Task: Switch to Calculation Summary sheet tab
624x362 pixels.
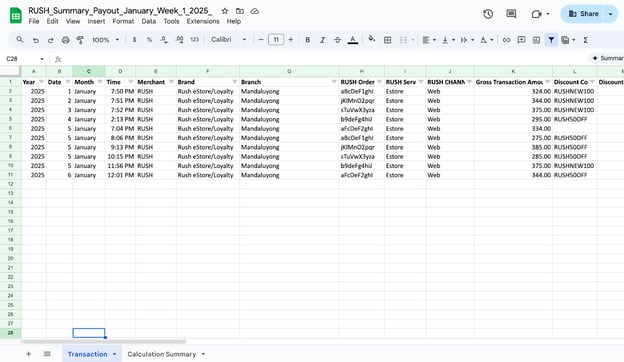Action: tap(162, 354)
